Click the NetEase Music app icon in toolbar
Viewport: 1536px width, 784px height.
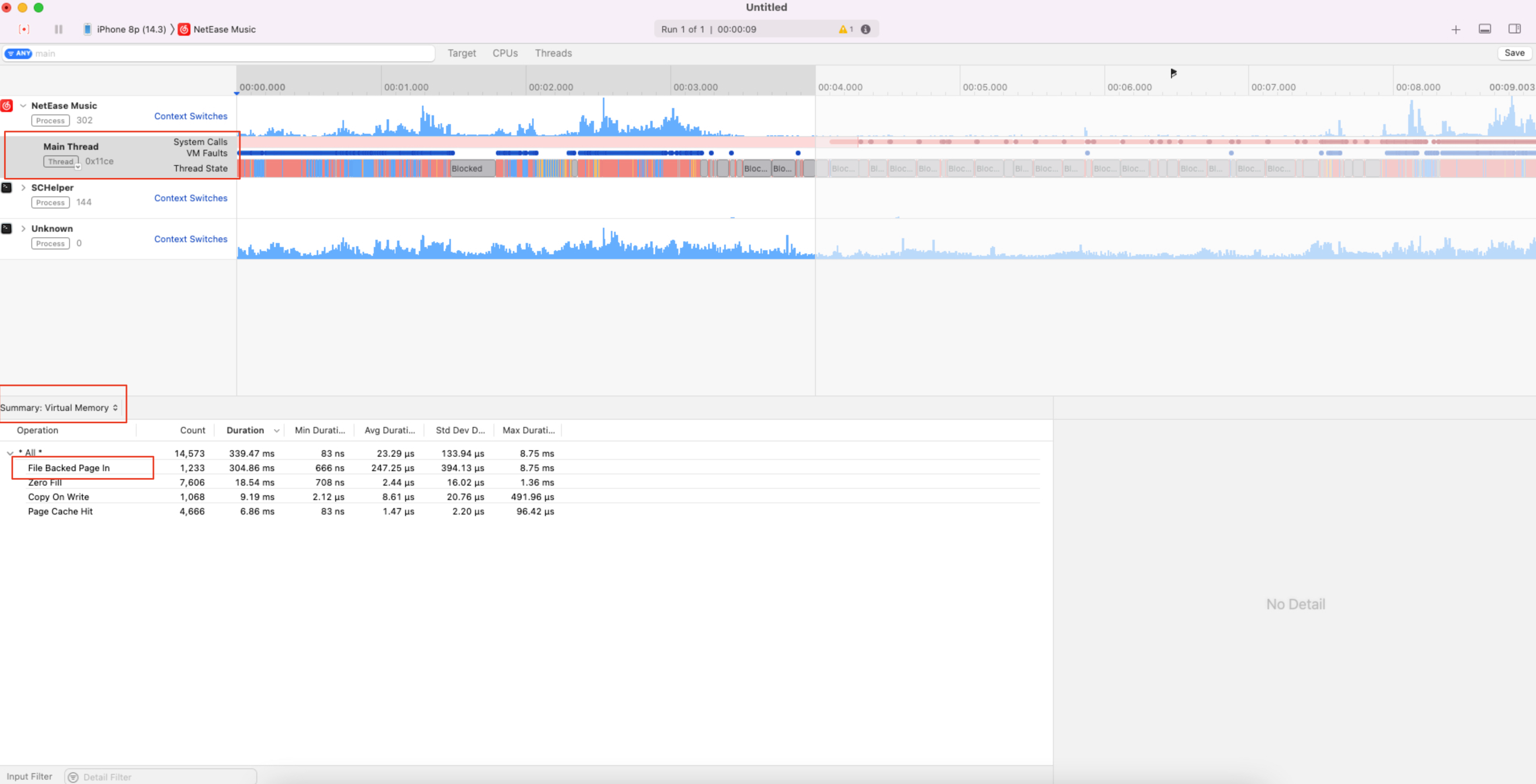[184, 29]
